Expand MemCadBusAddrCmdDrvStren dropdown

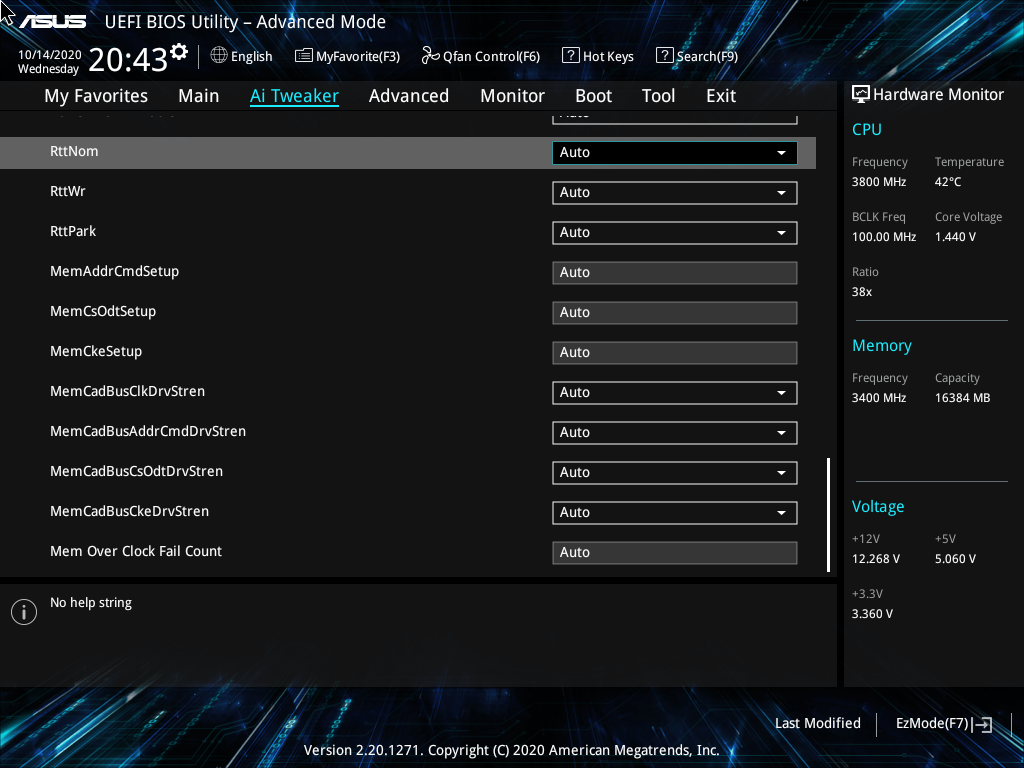[x=675, y=432]
